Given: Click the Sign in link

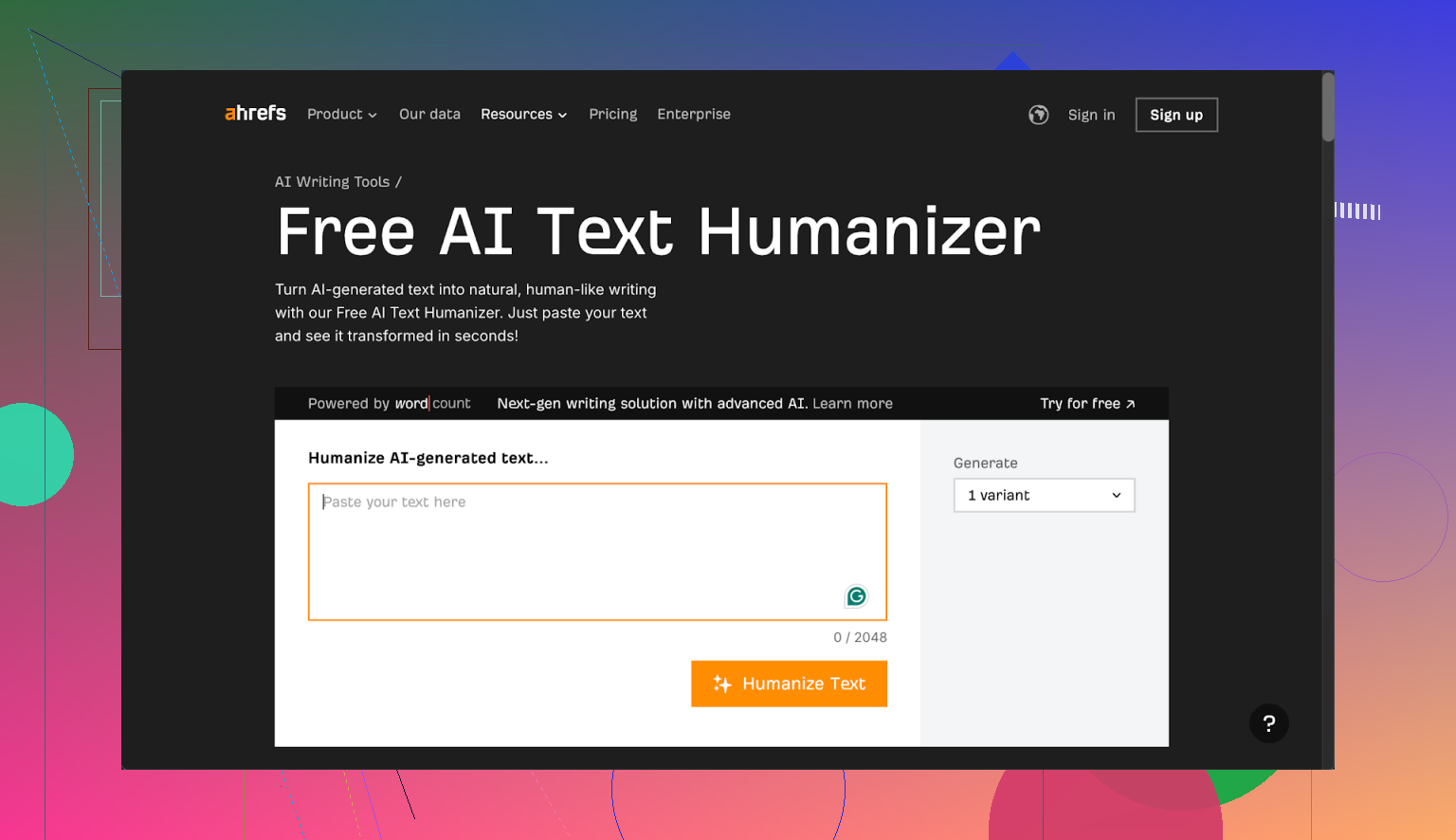Looking at the screenshot, I should (1091, 115).
